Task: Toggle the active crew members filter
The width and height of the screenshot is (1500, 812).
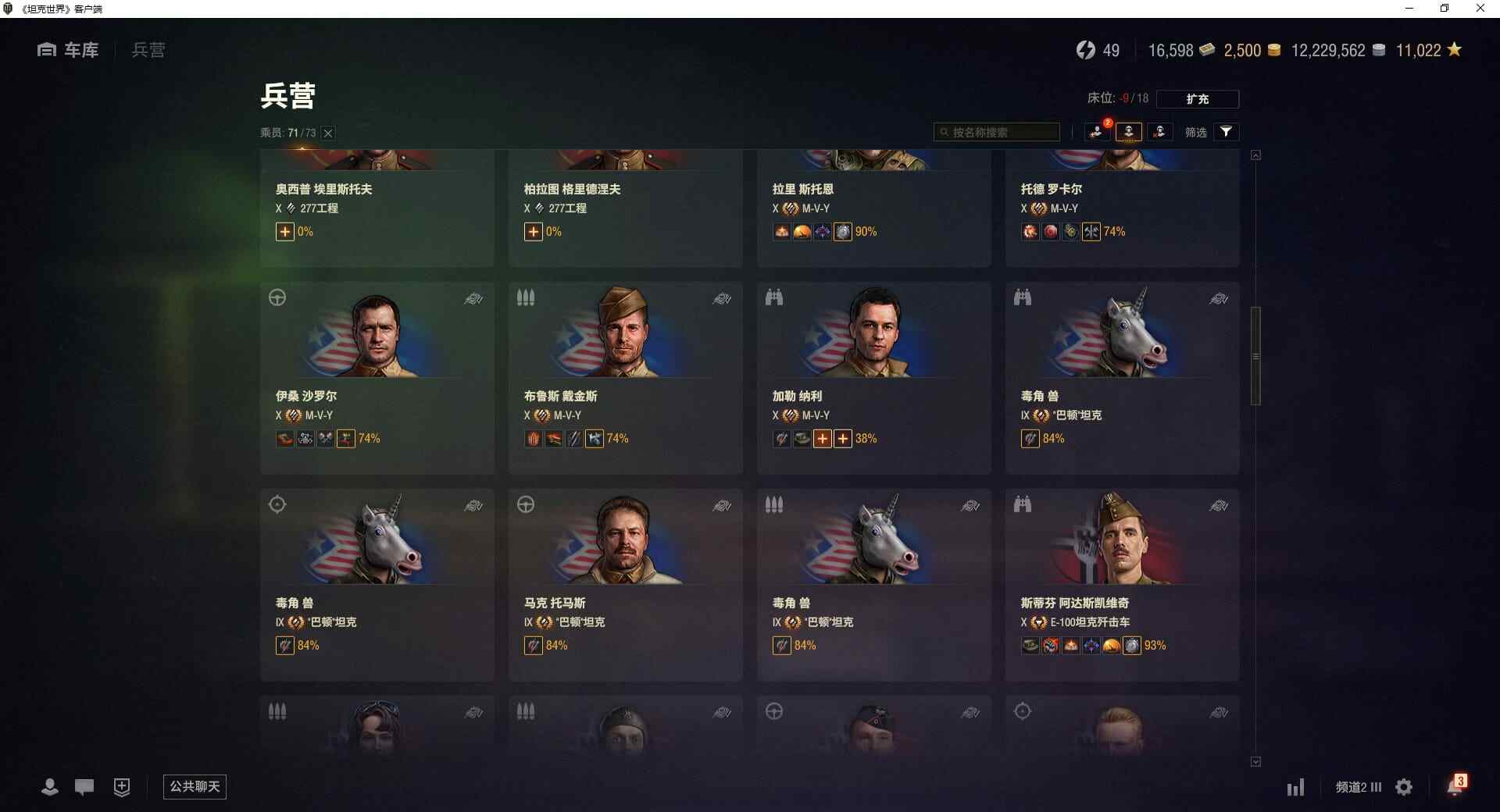Action: click(x=1129, y=132)
